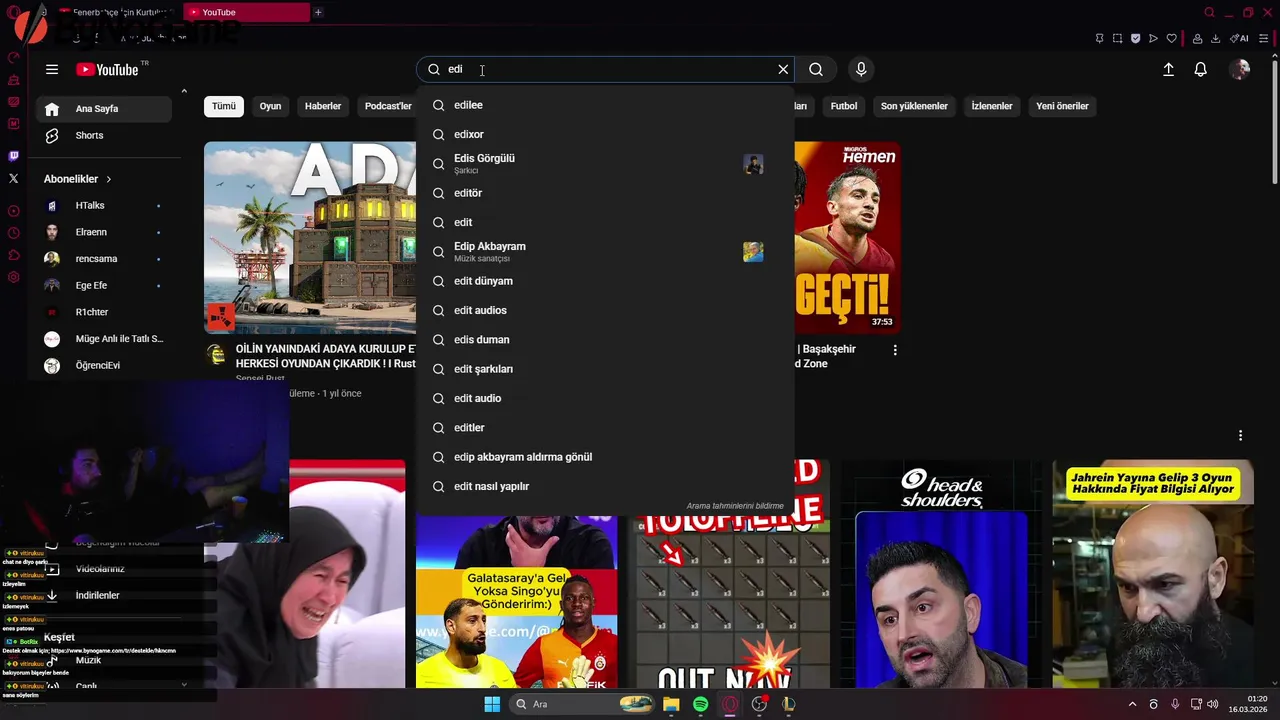Click the snapshot selection icon in toolbar

click(1117, 39)
